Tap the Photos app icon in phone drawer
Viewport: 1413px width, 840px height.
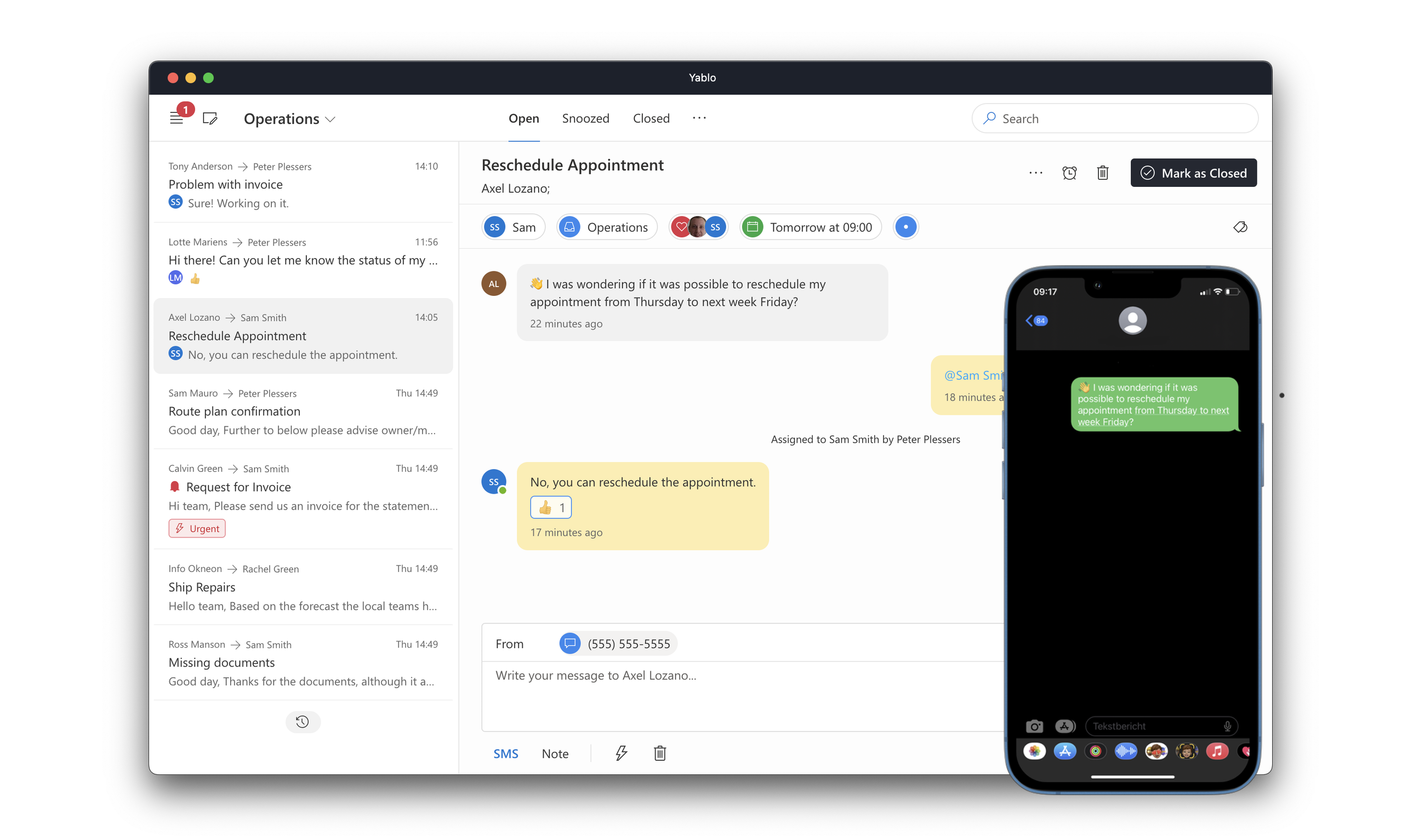click(x=1034, y=751)
